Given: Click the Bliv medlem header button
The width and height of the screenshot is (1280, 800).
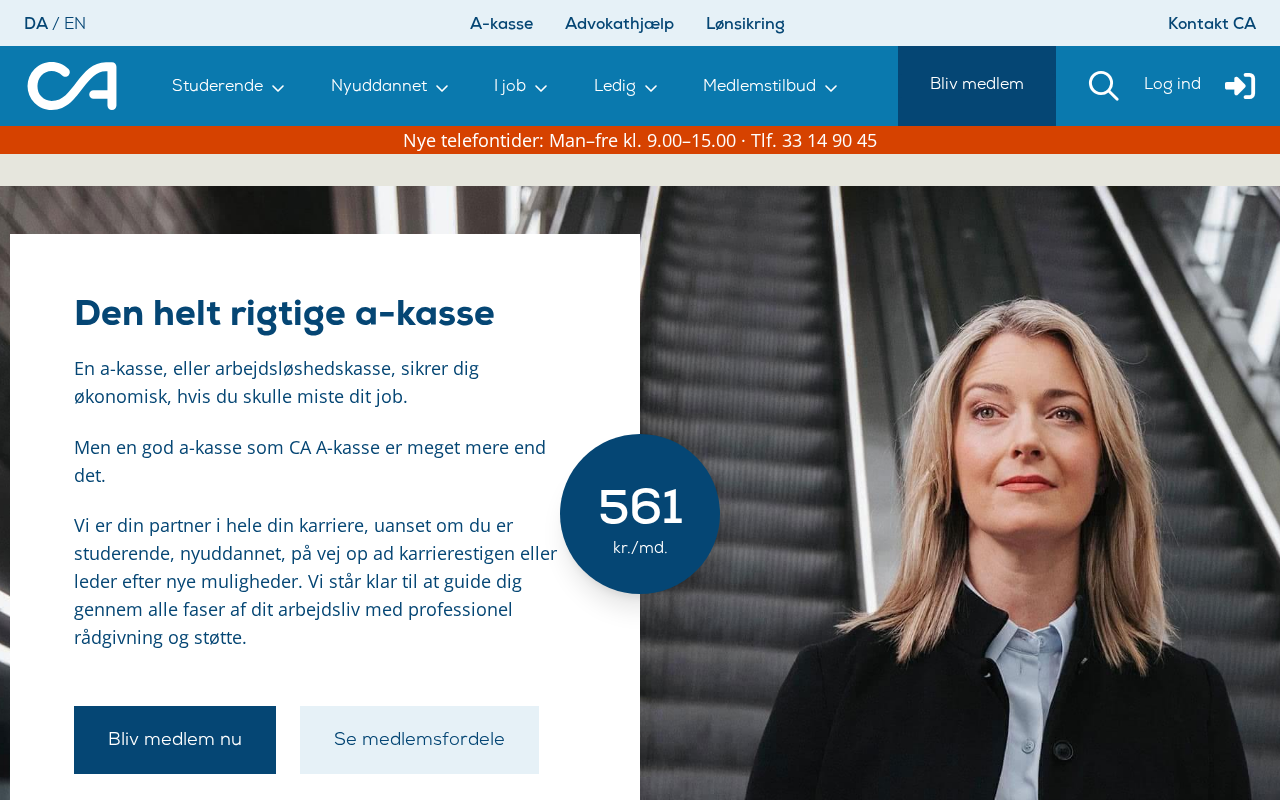Looking at the screenshot, I should (x=977, y=86).
